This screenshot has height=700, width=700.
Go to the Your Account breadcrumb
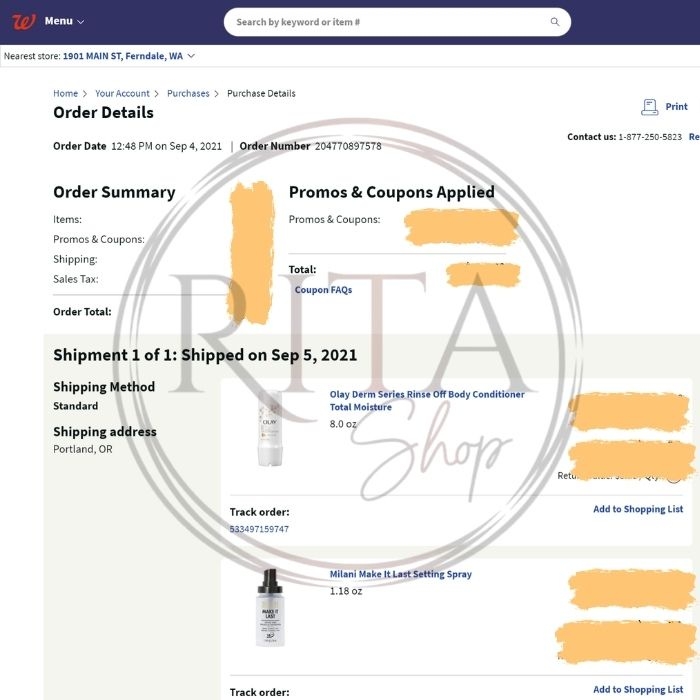(x=122, y=93)
